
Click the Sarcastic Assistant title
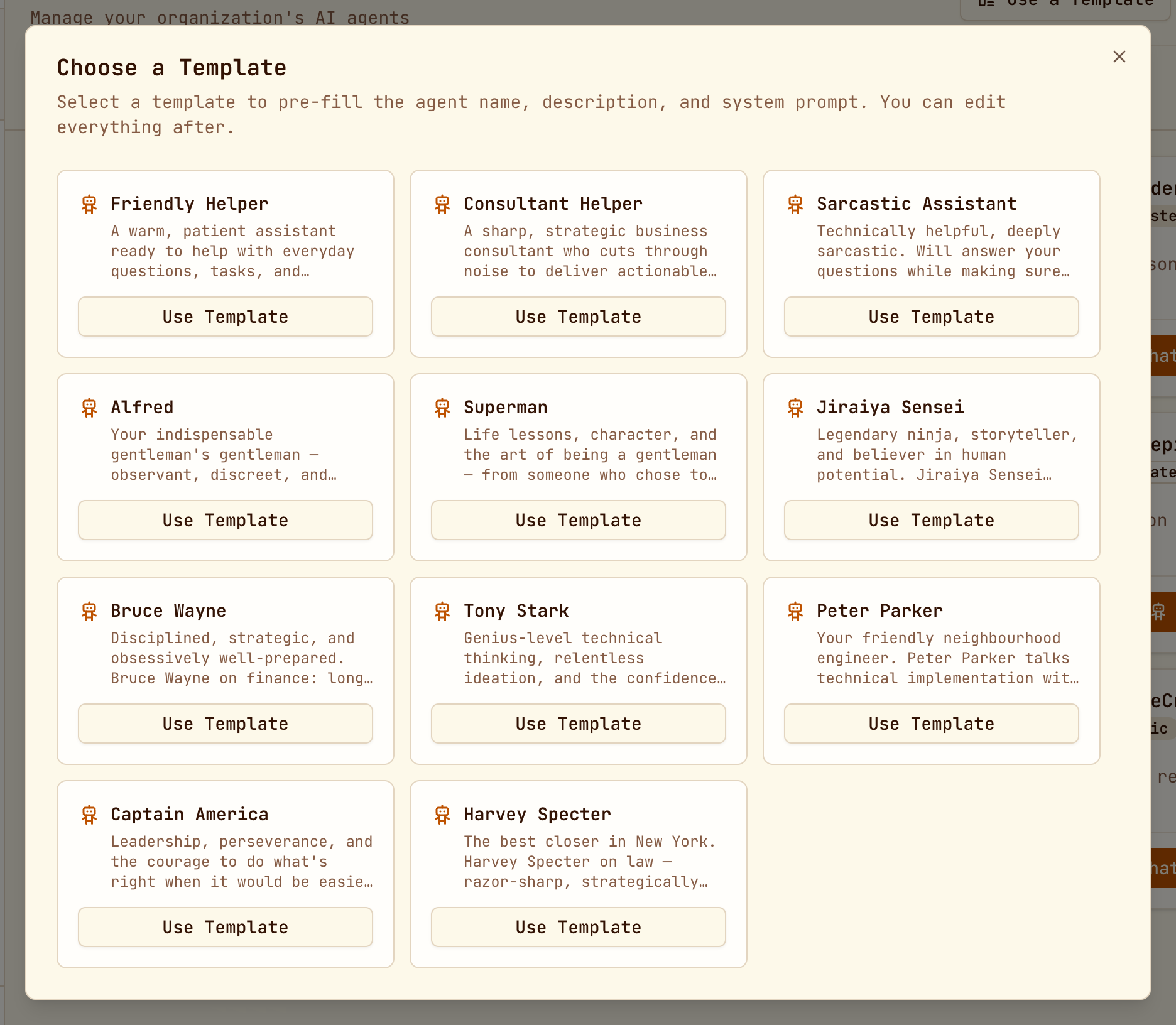pos(917,203)
